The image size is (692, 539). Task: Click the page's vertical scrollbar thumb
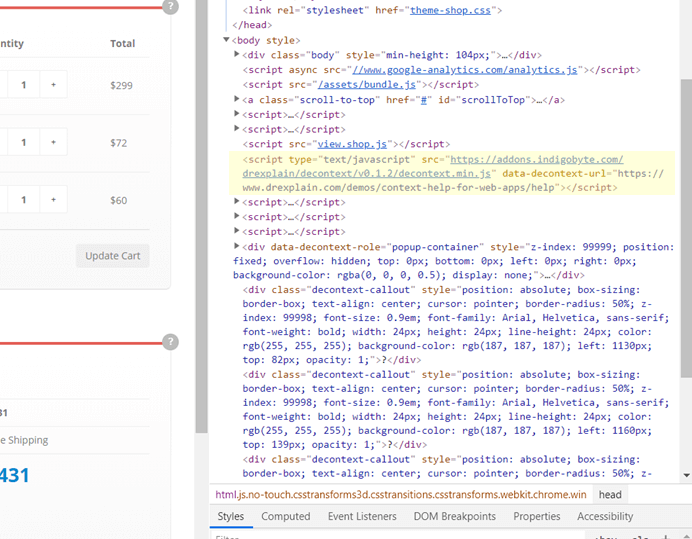click(x=202, y=216)
